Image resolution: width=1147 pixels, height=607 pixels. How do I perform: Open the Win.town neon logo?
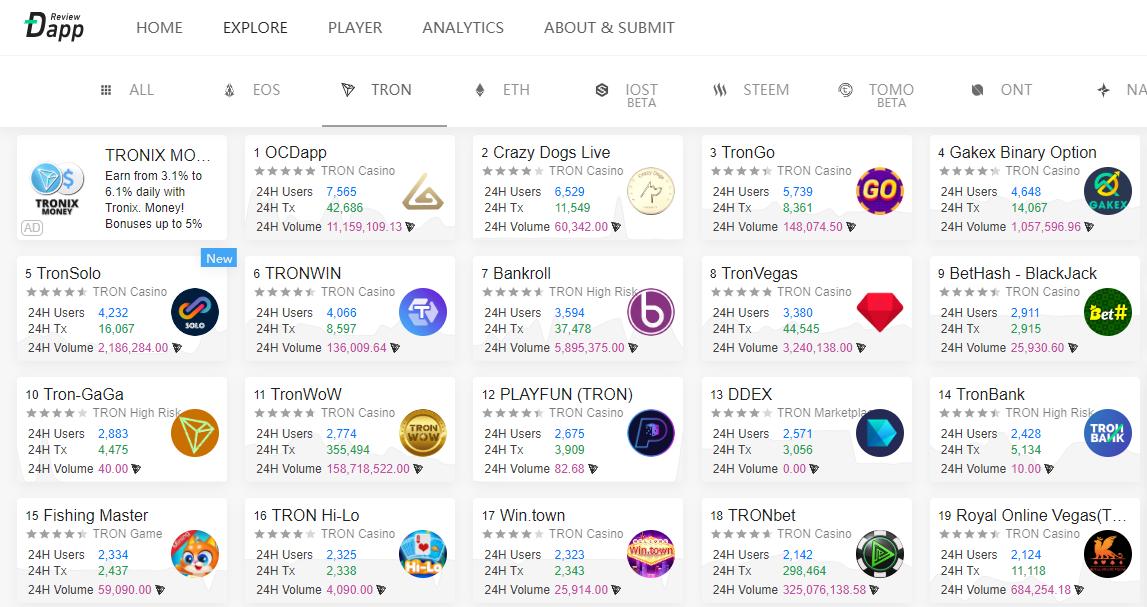[651, 554]
